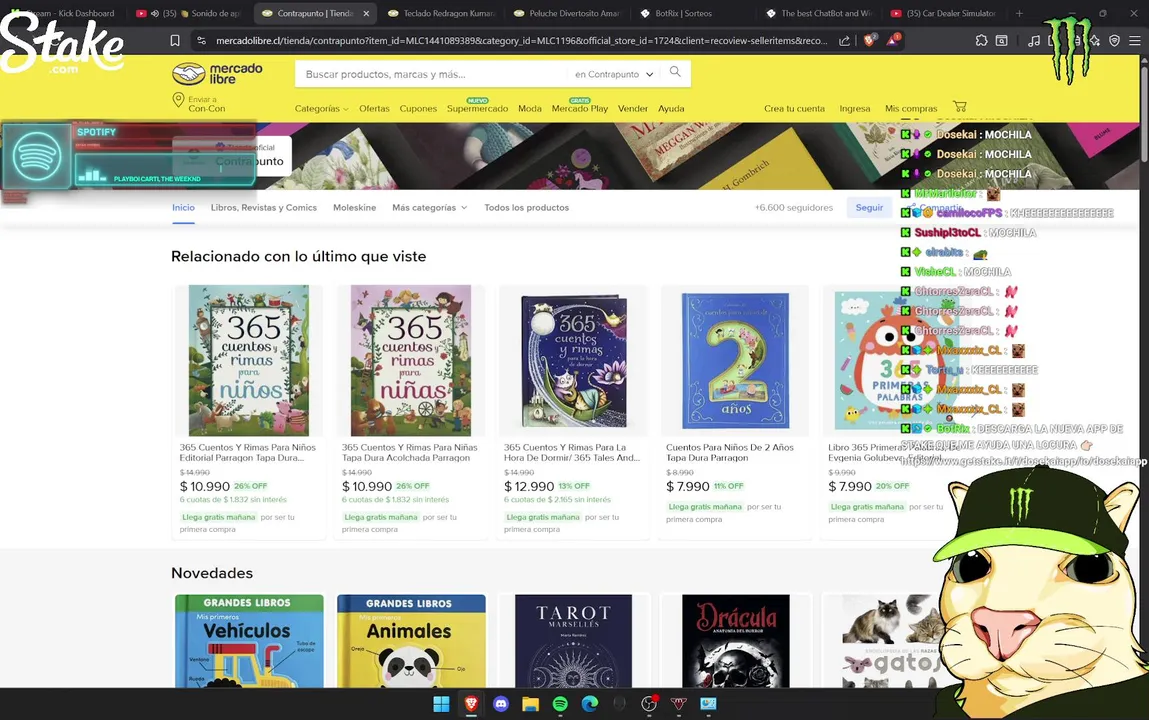Open 'Grandes Libros Vehículos' cover
The image size is (1149, 720).
[x=249, y=641]
